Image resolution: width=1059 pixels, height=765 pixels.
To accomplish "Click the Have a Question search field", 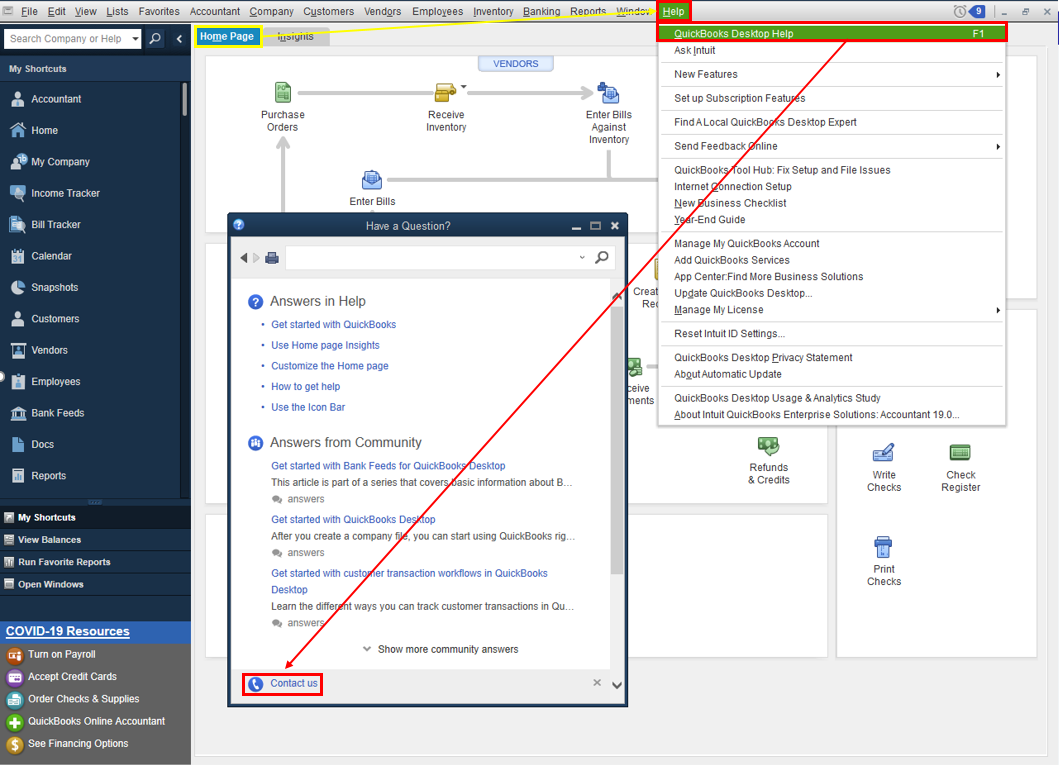I will click(432, 257).
